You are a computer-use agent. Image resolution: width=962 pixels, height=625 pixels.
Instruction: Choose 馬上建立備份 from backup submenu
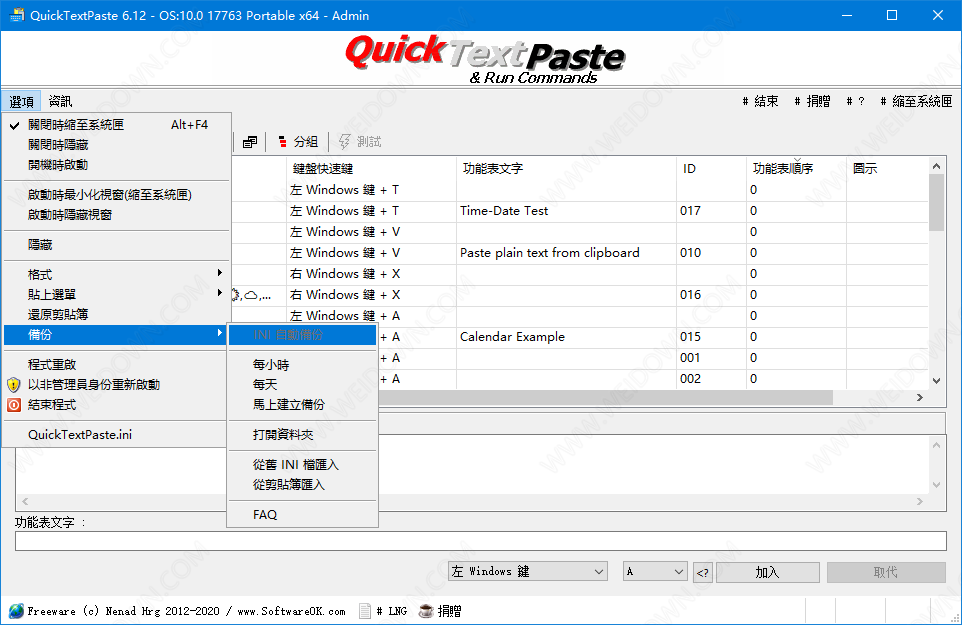pos(289,405)
